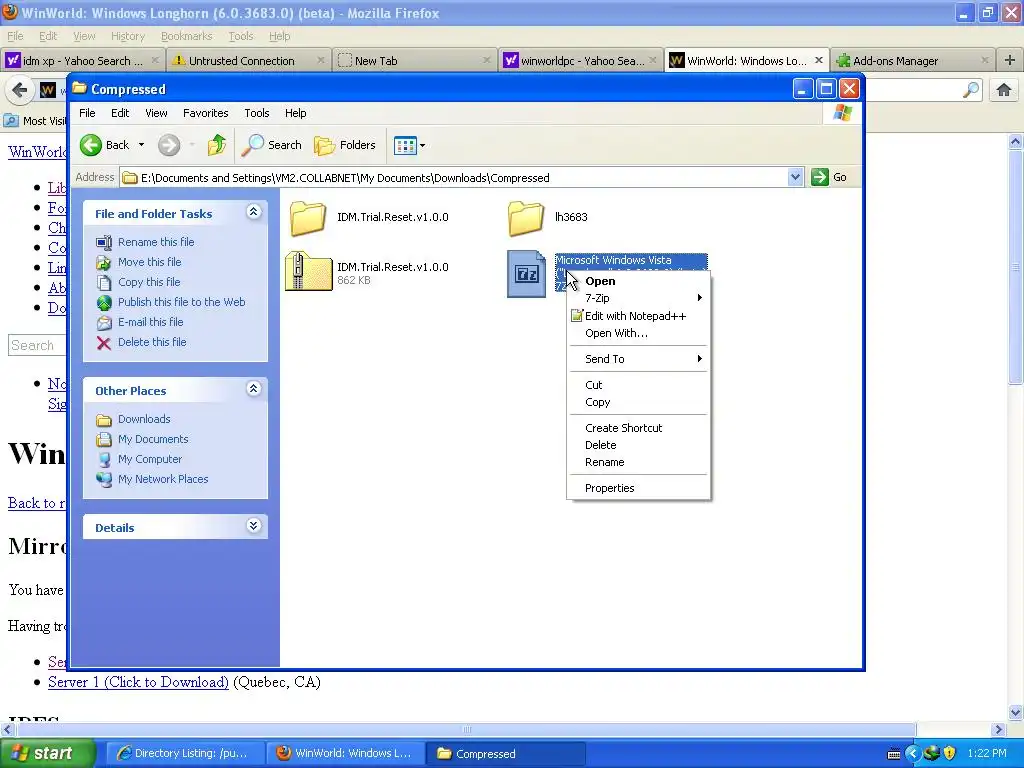Open Explorer's View menu
Screen dimensions: 1024x768
click(156, 113)
